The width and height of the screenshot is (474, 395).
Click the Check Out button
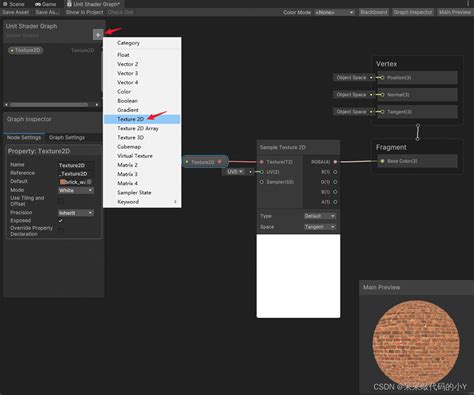(x=120, y=12)
